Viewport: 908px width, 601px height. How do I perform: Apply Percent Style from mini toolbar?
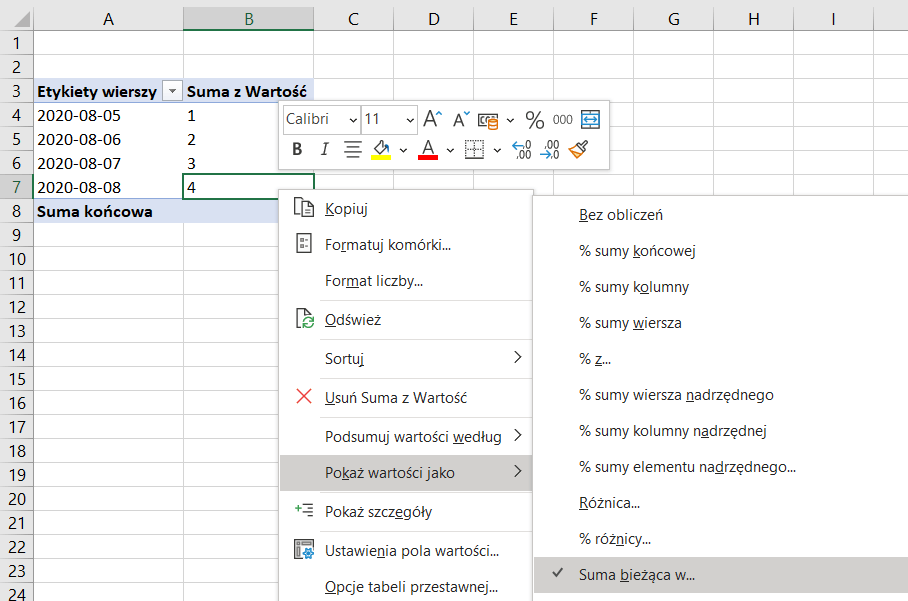tap(535, 119)
